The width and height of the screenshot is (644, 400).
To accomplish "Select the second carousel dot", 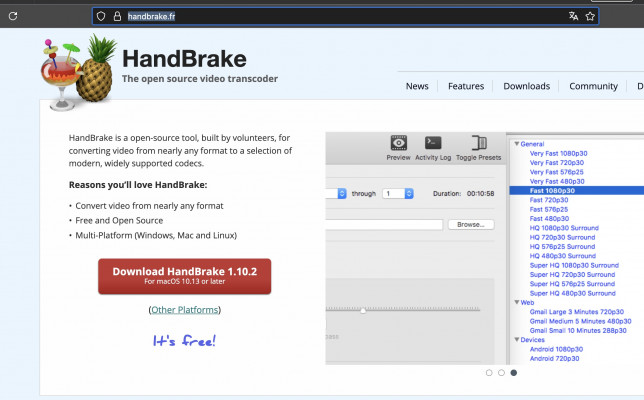I will (501, 372).
